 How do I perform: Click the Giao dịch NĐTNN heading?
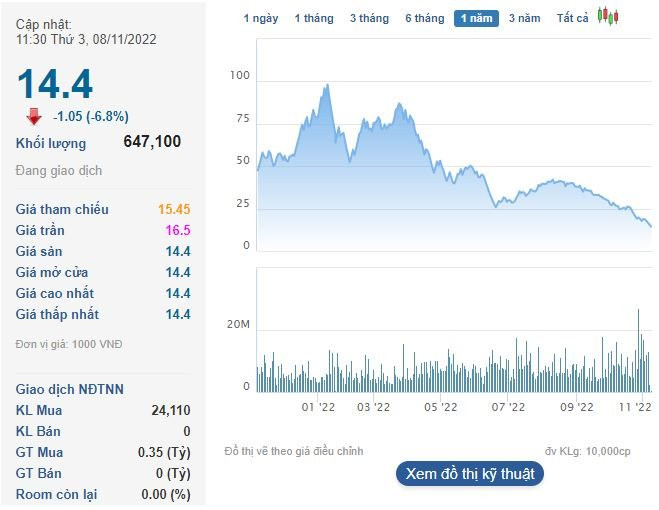coord(70,389)
